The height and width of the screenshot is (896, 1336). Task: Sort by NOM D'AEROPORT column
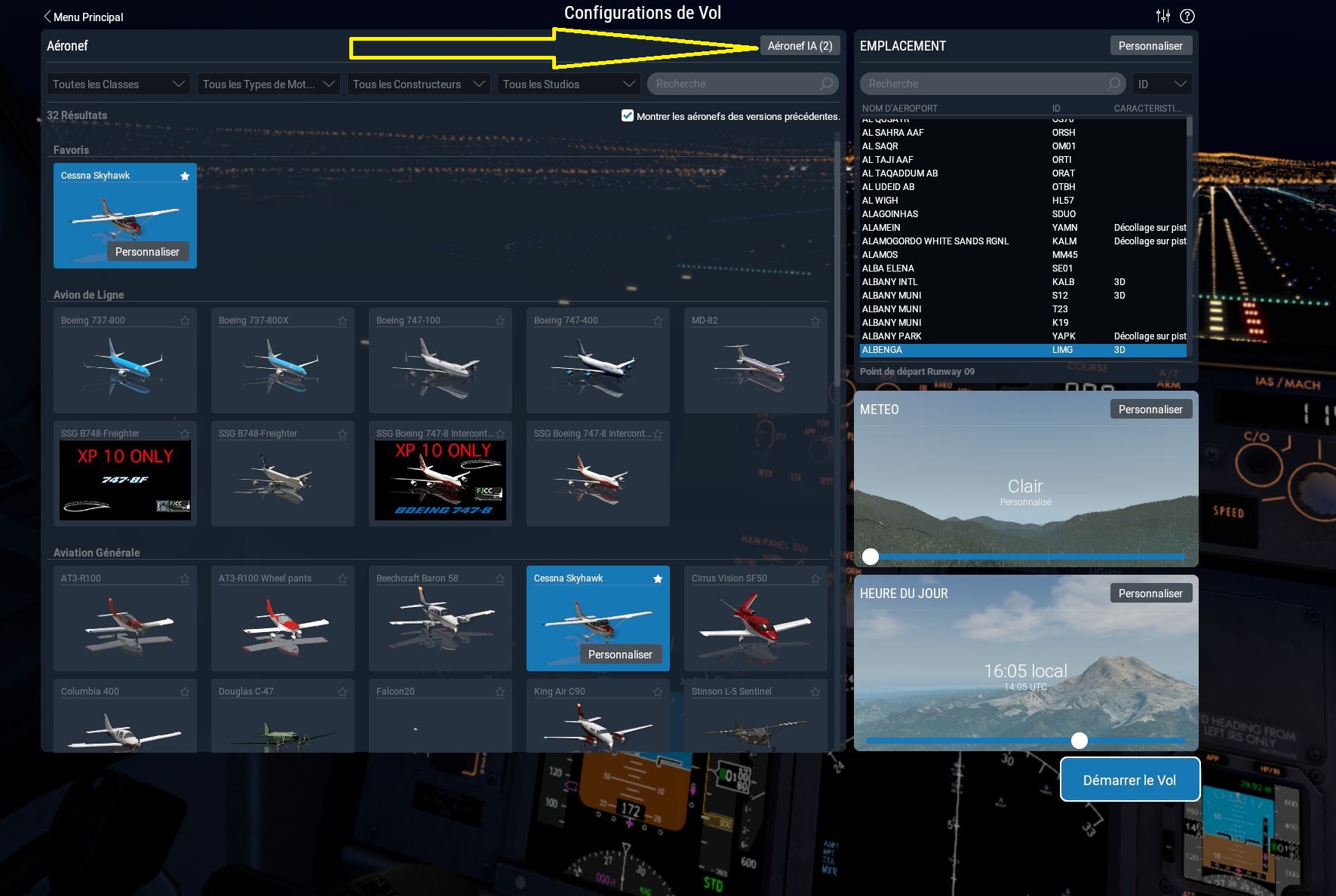click(900, 109)
